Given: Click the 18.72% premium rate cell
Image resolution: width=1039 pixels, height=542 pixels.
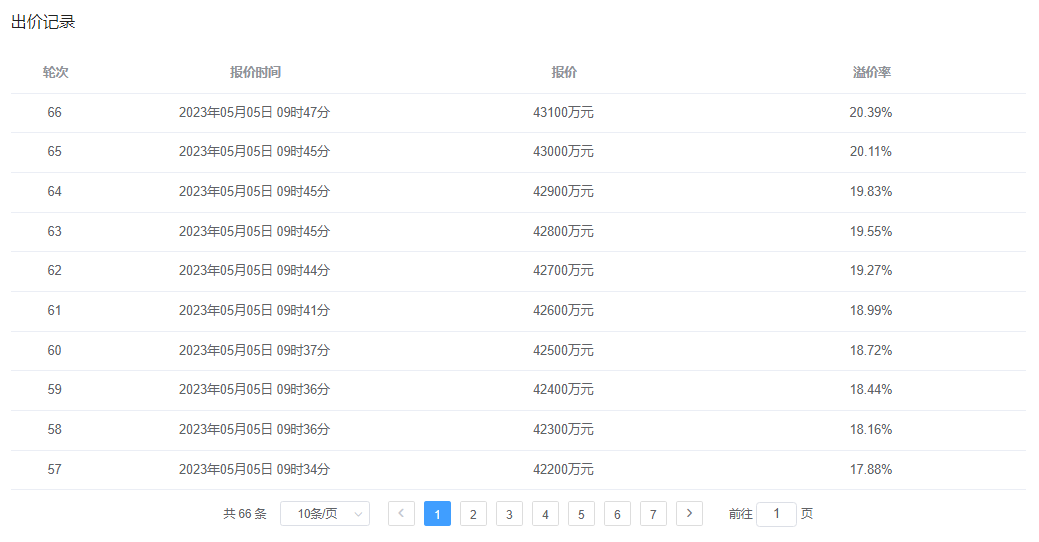Looking at the screenshot, I should click(x=871, y=350).
